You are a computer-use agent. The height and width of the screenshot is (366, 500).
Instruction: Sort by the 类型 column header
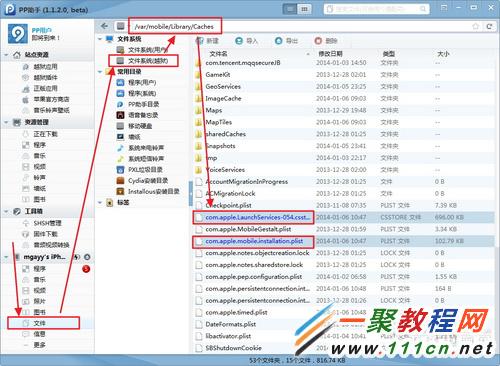[388, 54]
